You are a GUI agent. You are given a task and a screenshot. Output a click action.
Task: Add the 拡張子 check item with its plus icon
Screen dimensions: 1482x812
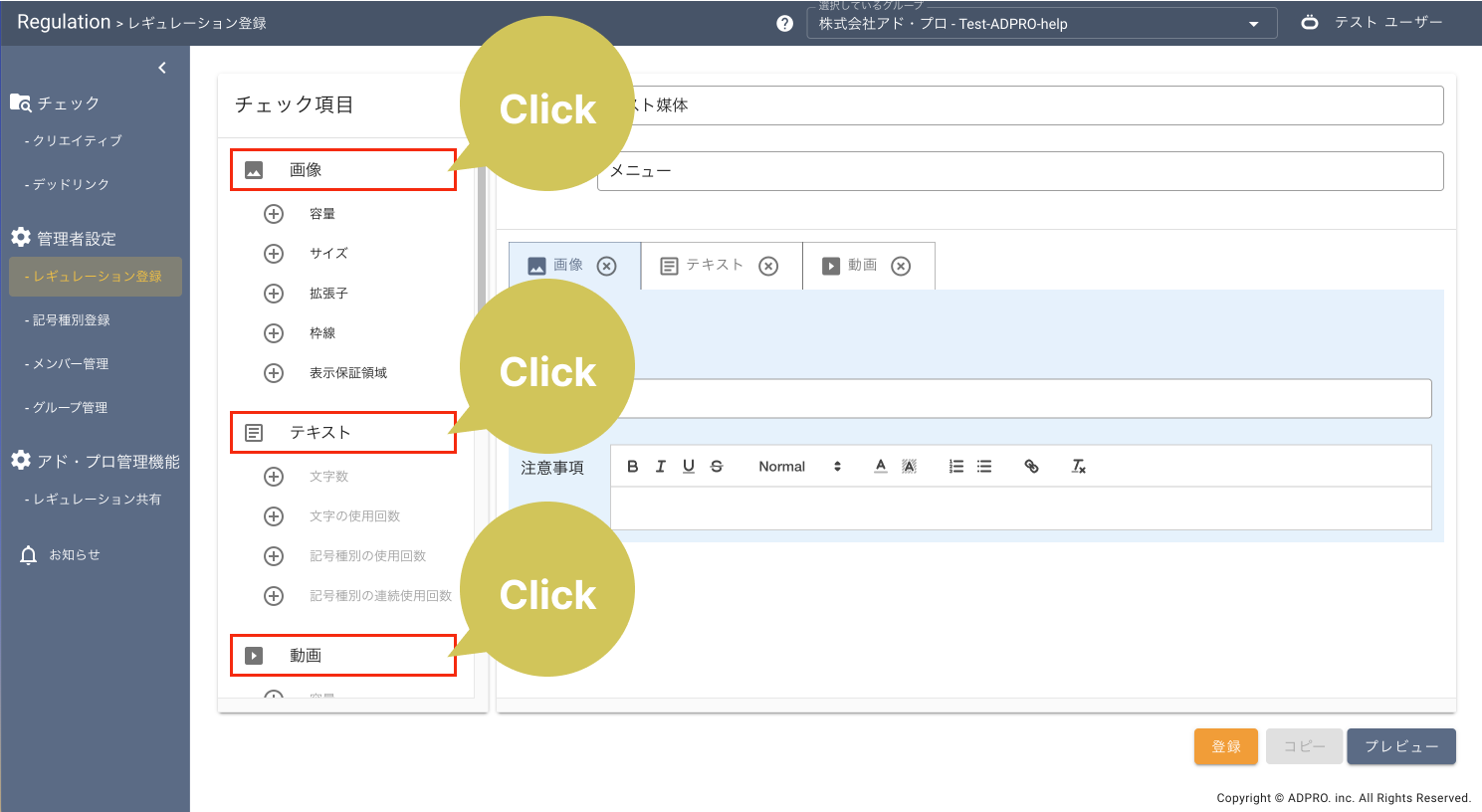click(274, 294)
